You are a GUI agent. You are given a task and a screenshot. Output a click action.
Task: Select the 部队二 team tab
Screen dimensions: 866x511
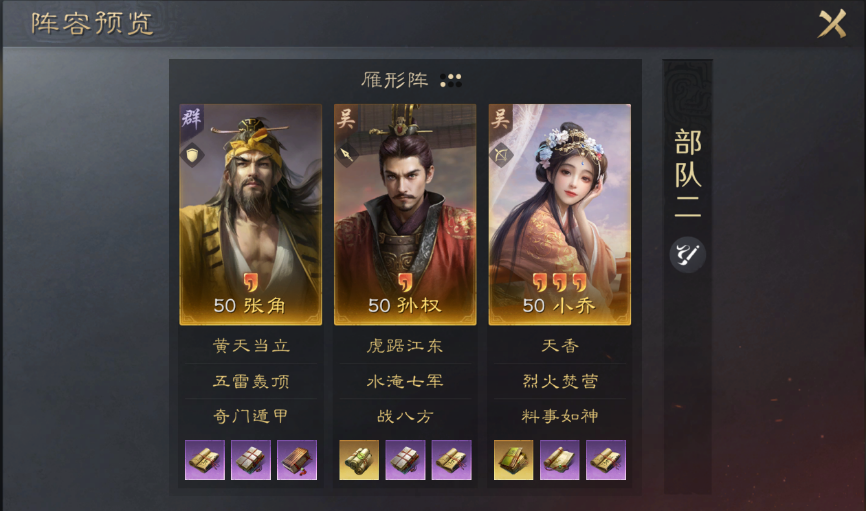pyautogui.click(x=688, y=173)
